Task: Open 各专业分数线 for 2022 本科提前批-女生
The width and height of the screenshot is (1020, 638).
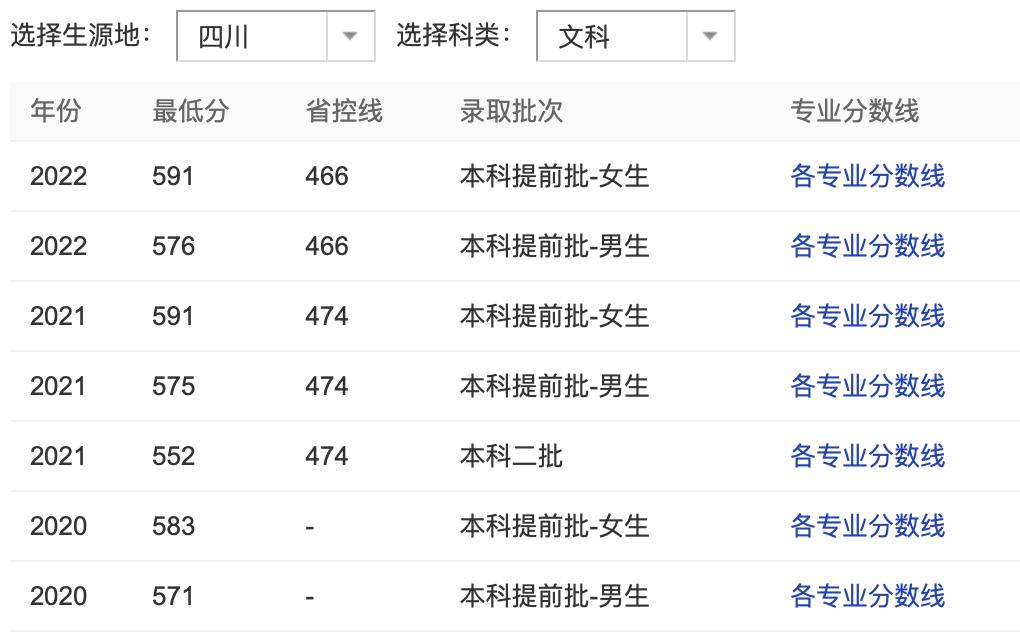Action: click(x=868, y=176)
